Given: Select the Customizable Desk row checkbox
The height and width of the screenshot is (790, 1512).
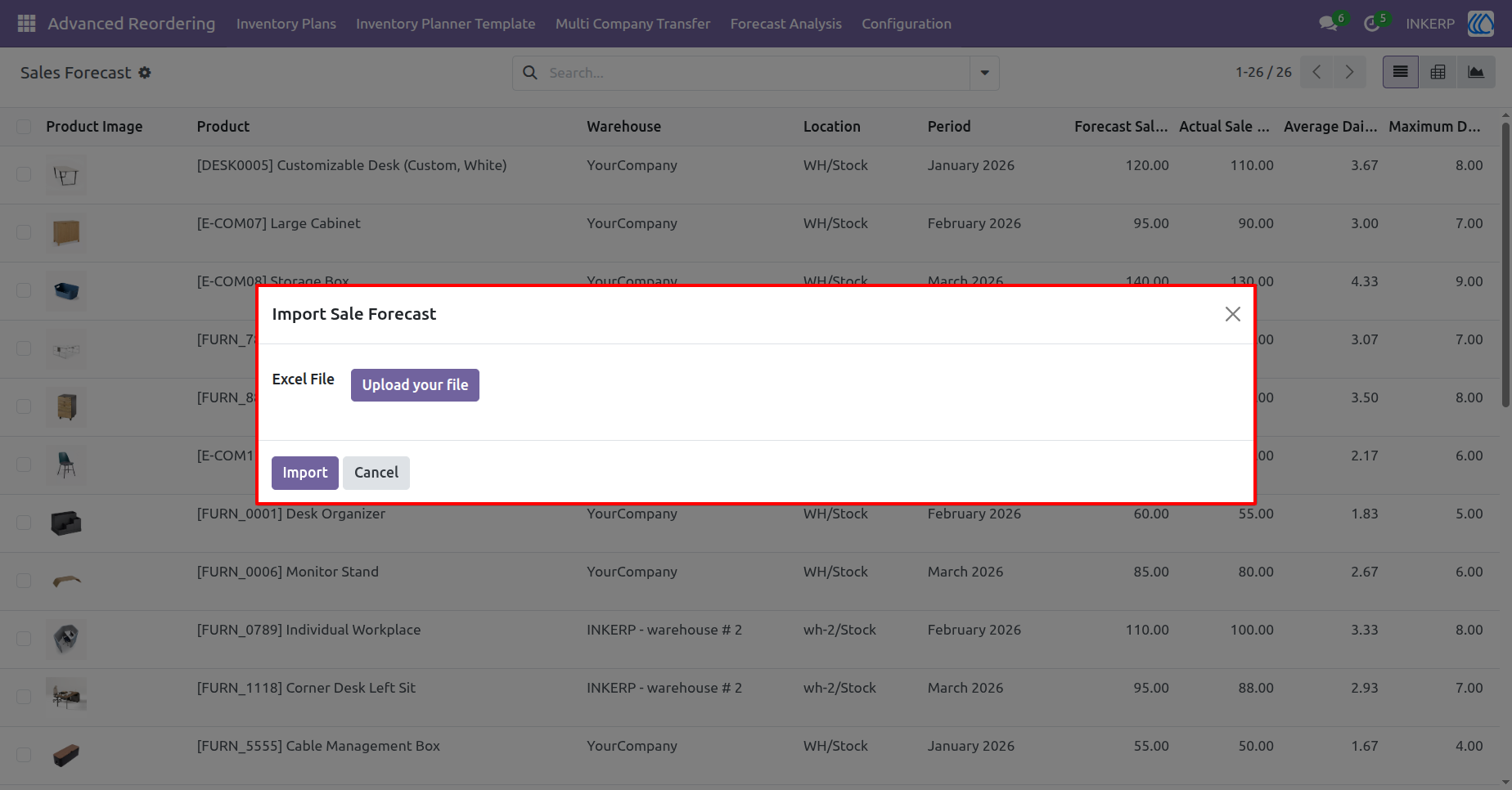Looking at the screenshot, I should (x=24, y=174).
